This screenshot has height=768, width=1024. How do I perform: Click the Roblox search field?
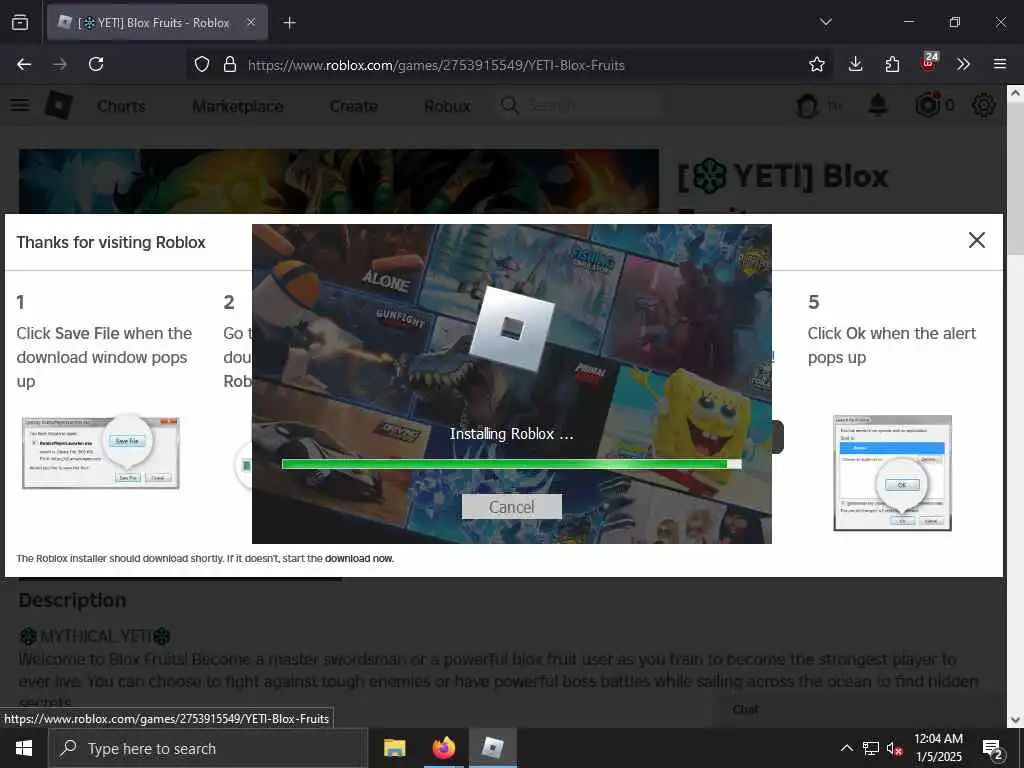point(581,105)
